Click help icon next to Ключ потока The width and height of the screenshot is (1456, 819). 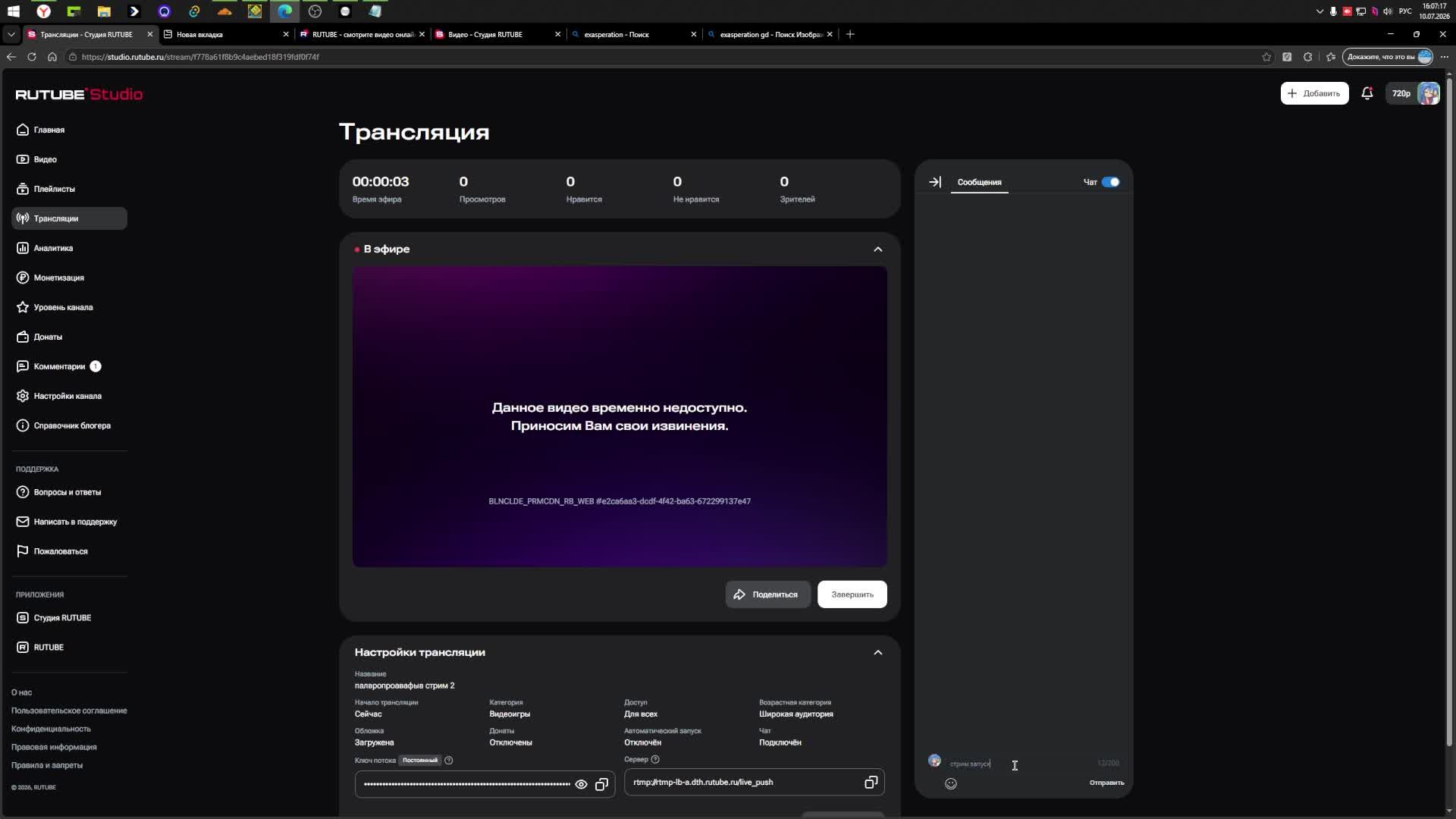tap(448, 761)
